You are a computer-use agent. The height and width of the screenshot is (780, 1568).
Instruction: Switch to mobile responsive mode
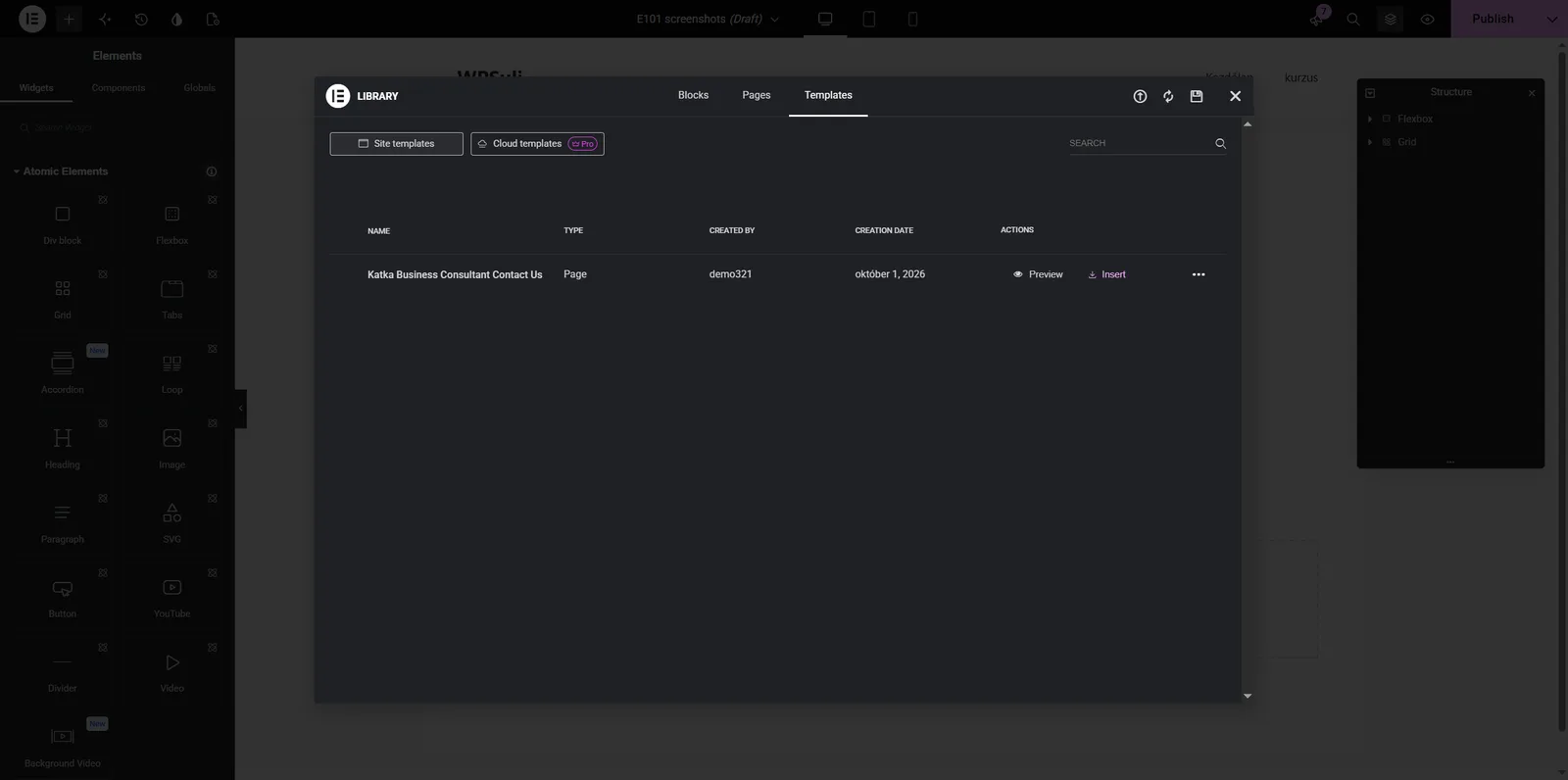pos(912,19)
